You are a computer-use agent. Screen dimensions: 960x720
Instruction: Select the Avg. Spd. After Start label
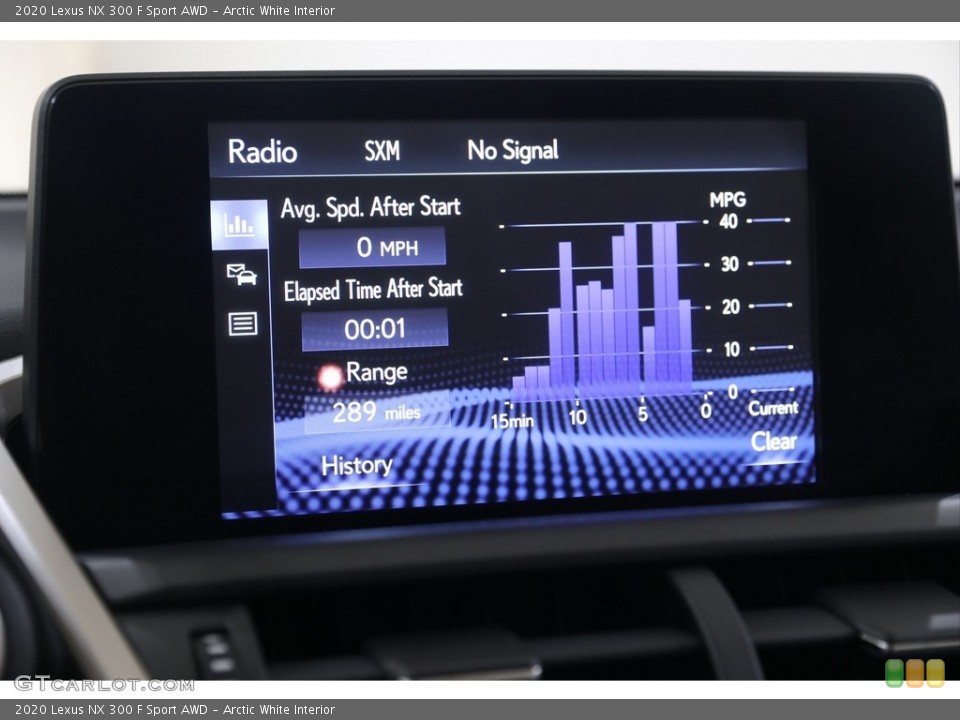(370, 208)
